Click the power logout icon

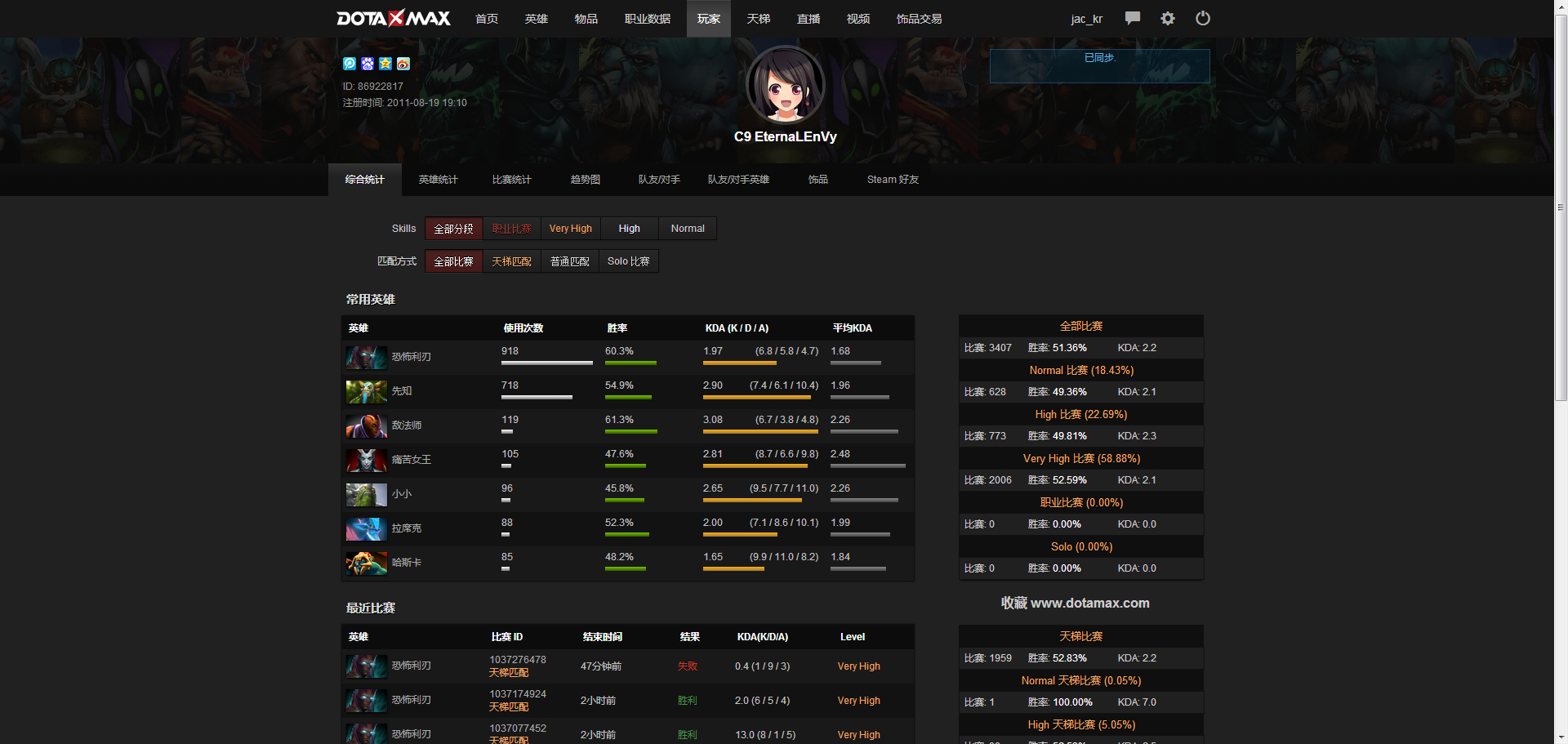click(x=1203, y=18)
